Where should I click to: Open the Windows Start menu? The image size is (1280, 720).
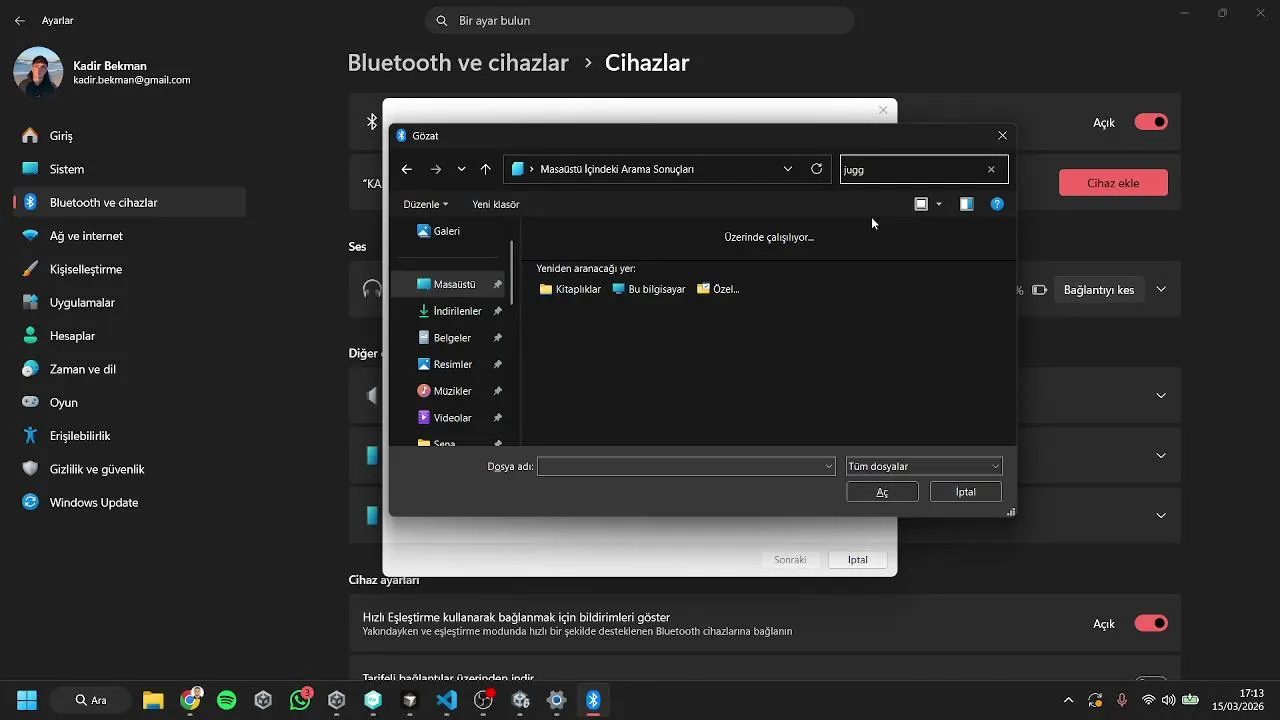[x=27, y=700]
